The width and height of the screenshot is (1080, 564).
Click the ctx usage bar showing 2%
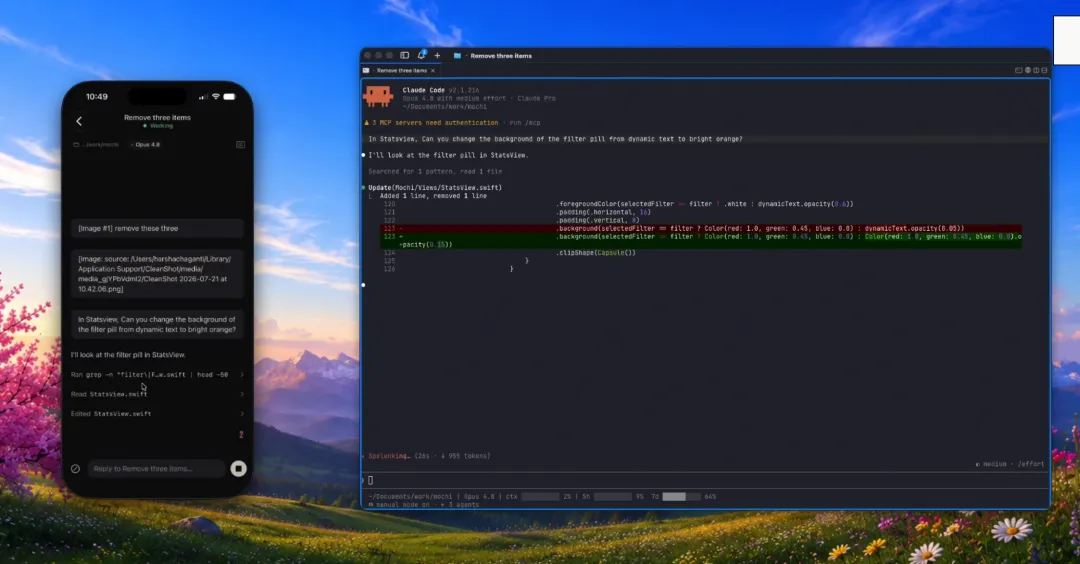click(540, 497)
